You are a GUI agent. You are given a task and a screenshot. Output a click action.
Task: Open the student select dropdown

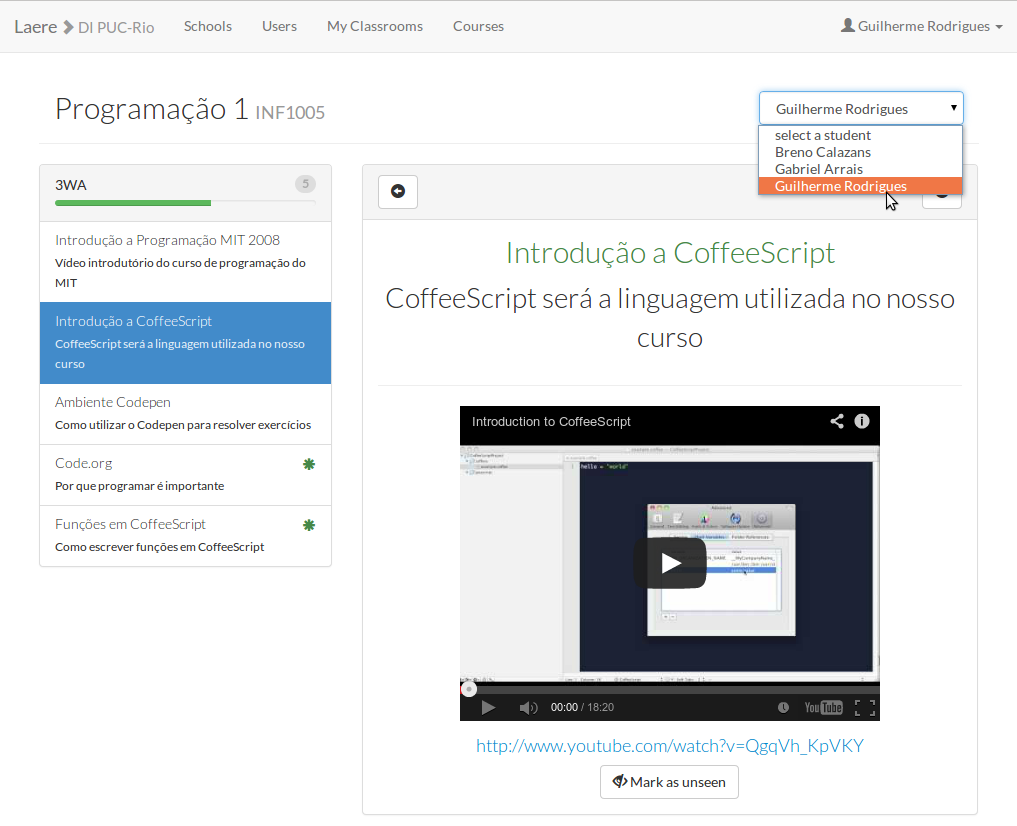(x=861, y=108)
